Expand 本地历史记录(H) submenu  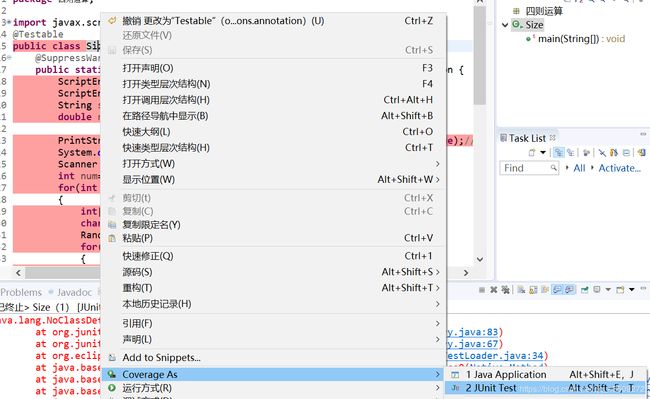pyautogui.click(x=274, y=304)
